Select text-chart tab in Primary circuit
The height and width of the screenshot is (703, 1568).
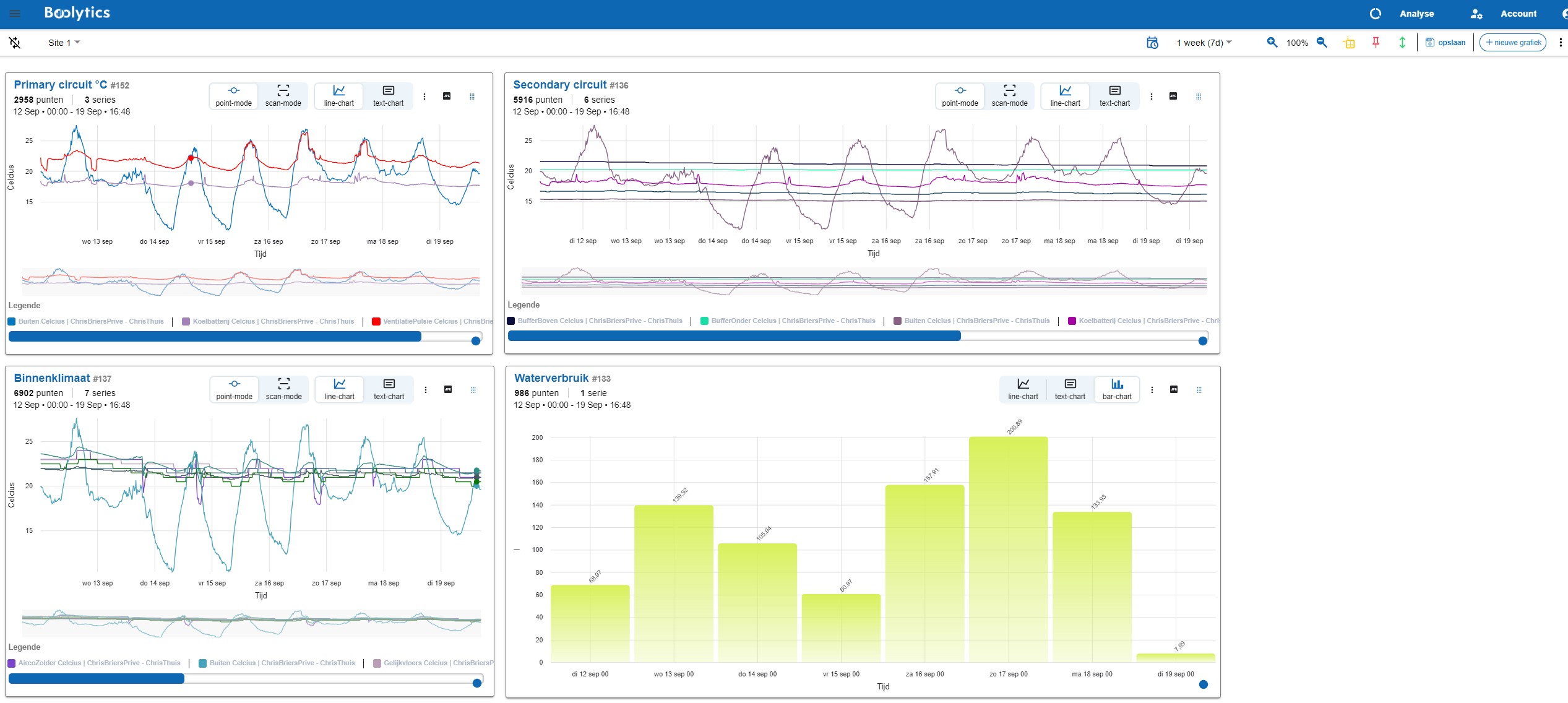(388, 96)
